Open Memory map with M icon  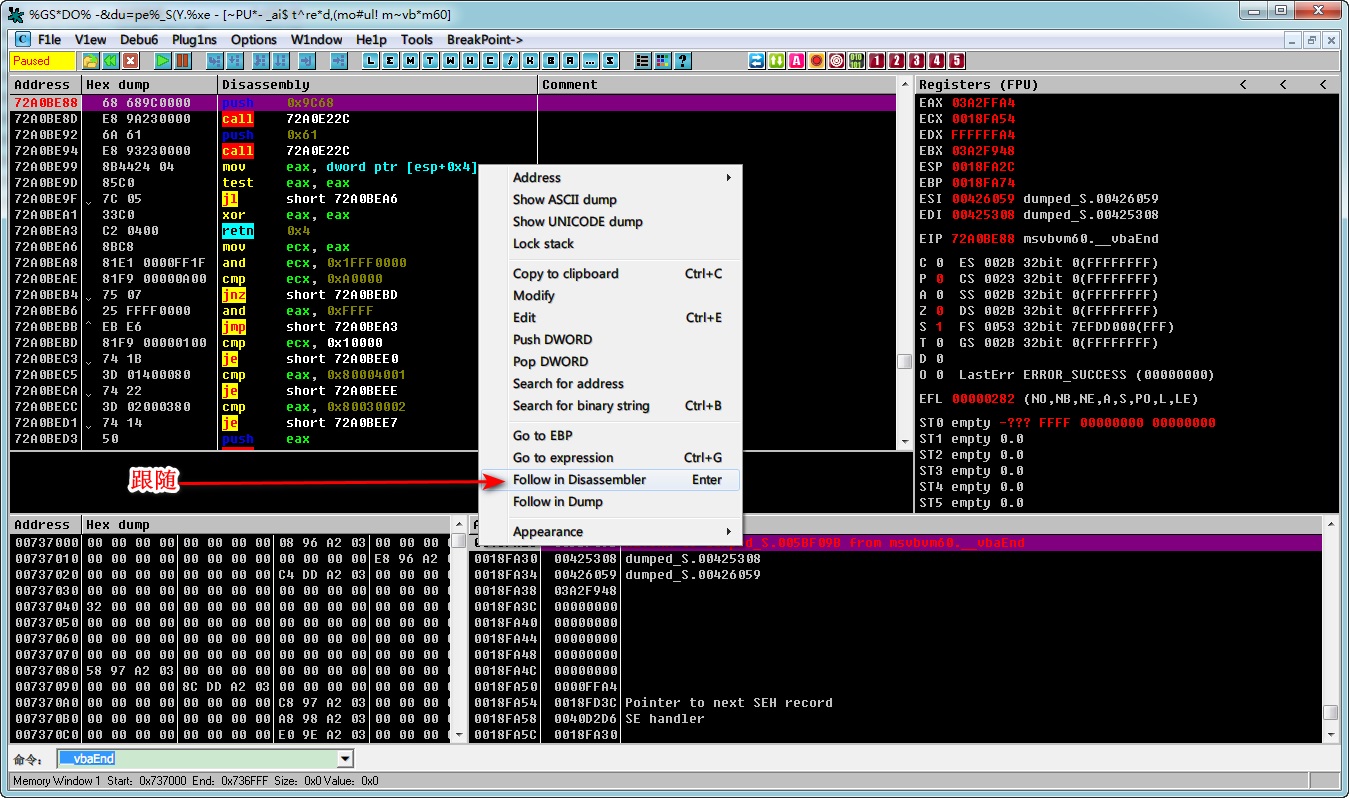pos(410,61)
